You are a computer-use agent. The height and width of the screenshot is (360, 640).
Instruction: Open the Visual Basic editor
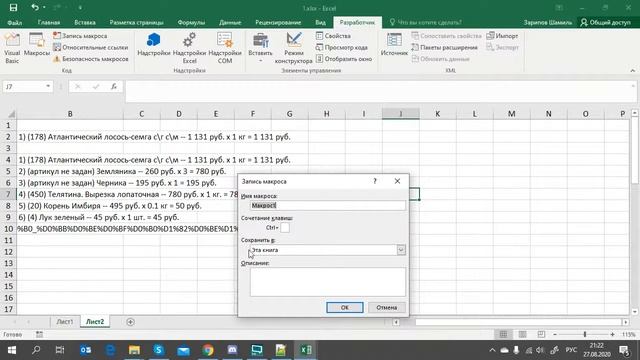(12, 48)
